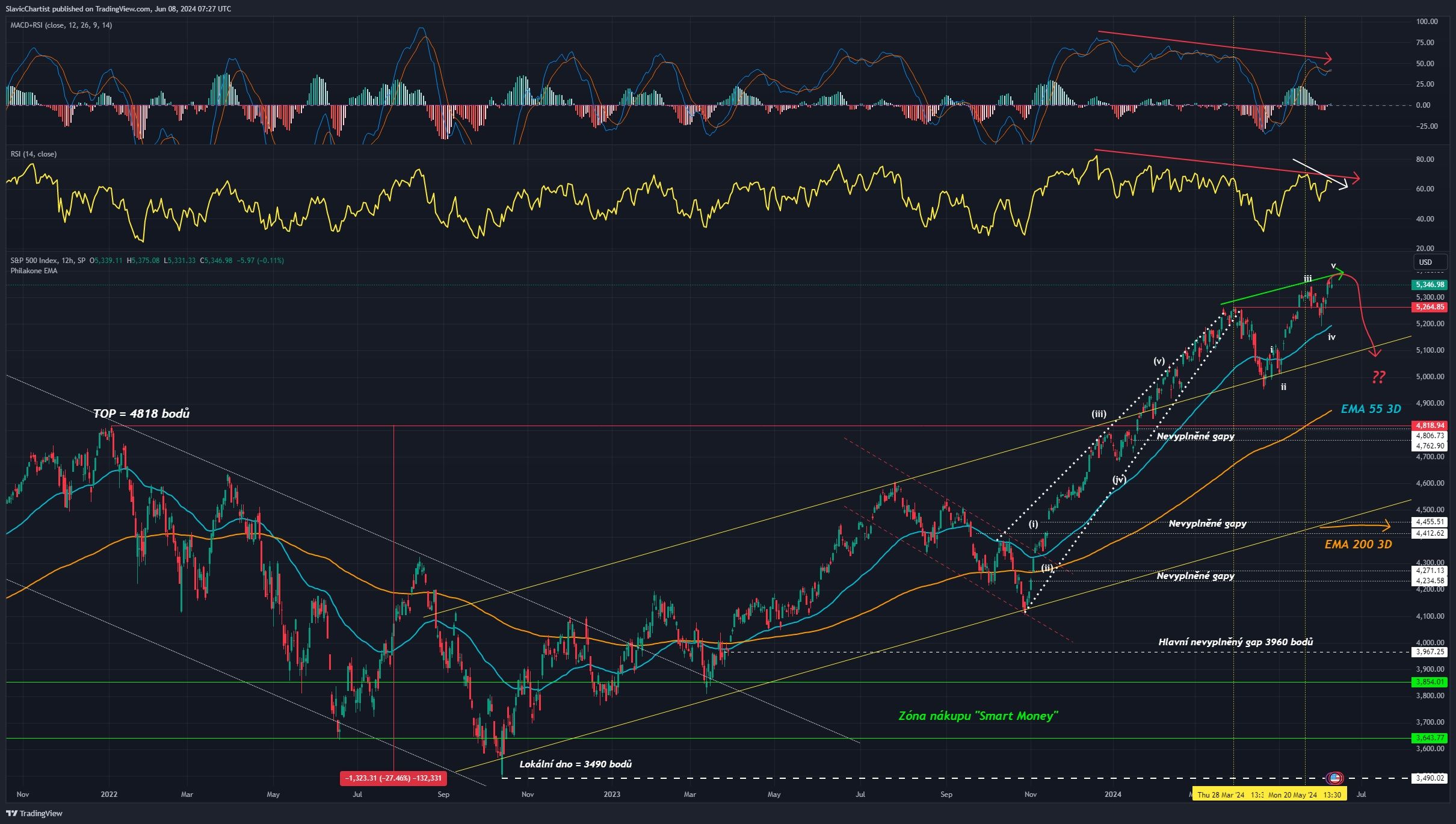The width and height of the screenshot is (1456, 824).
Task: Click the yellow Thu 28 Mar '24 date label
Action: [1227, 795]
